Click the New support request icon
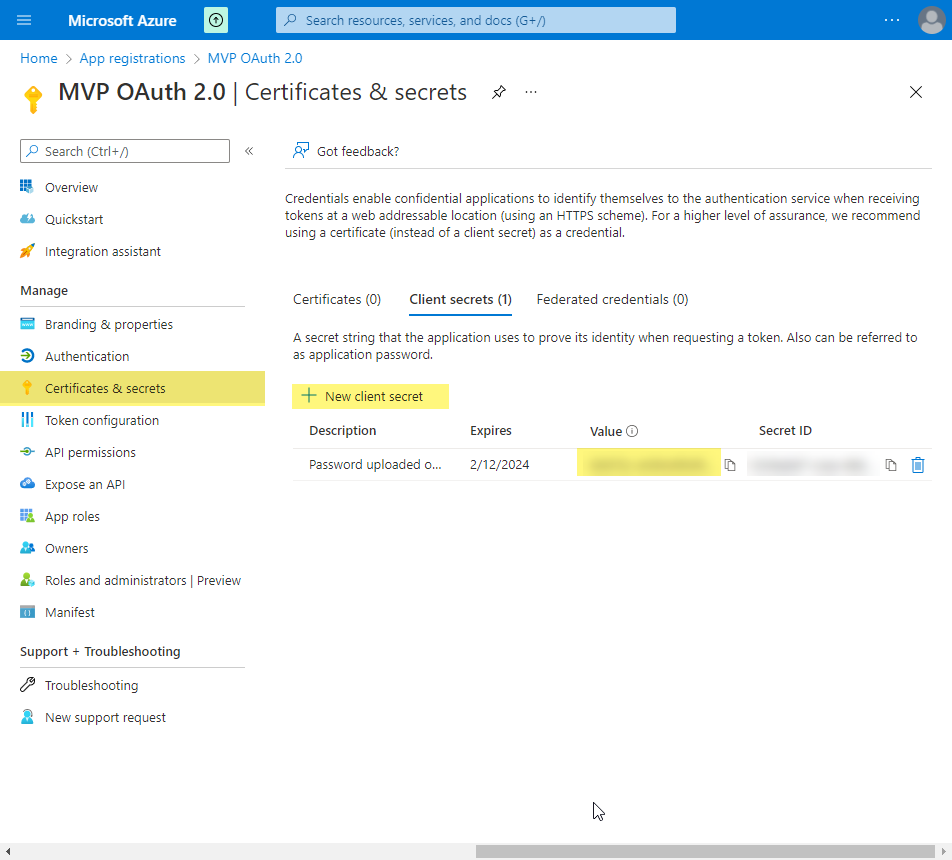Image resolution: width=952 pixels, height=860 pixels. [x=27, y=717]
